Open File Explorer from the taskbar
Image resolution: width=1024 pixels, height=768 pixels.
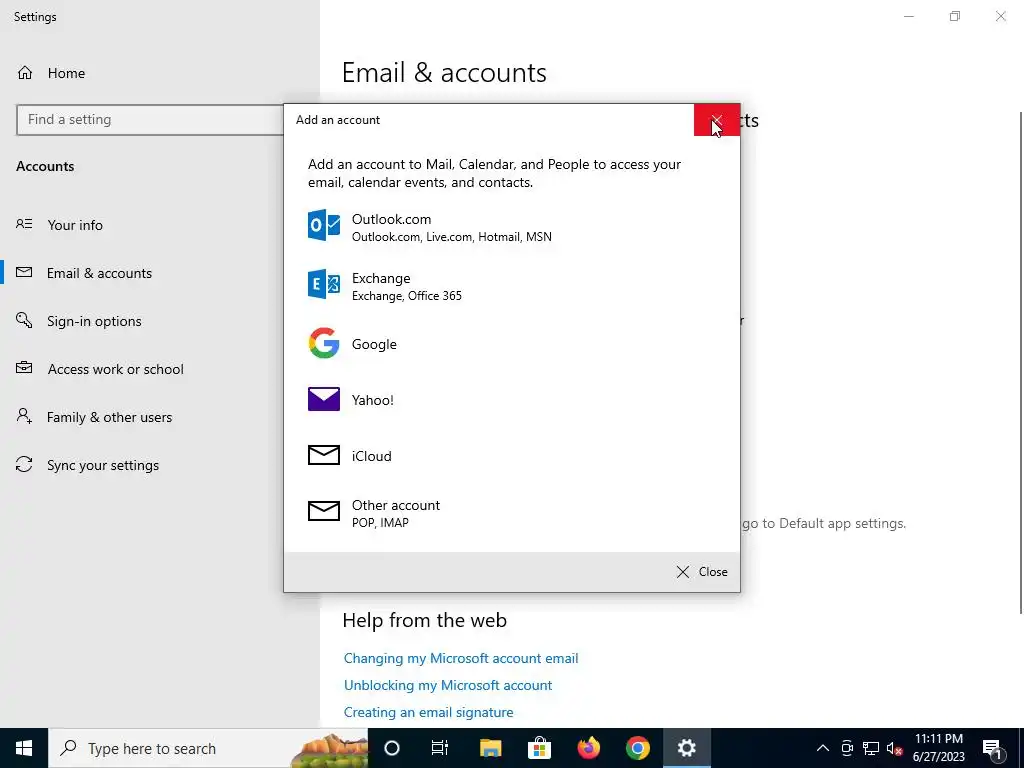point(490,748)
